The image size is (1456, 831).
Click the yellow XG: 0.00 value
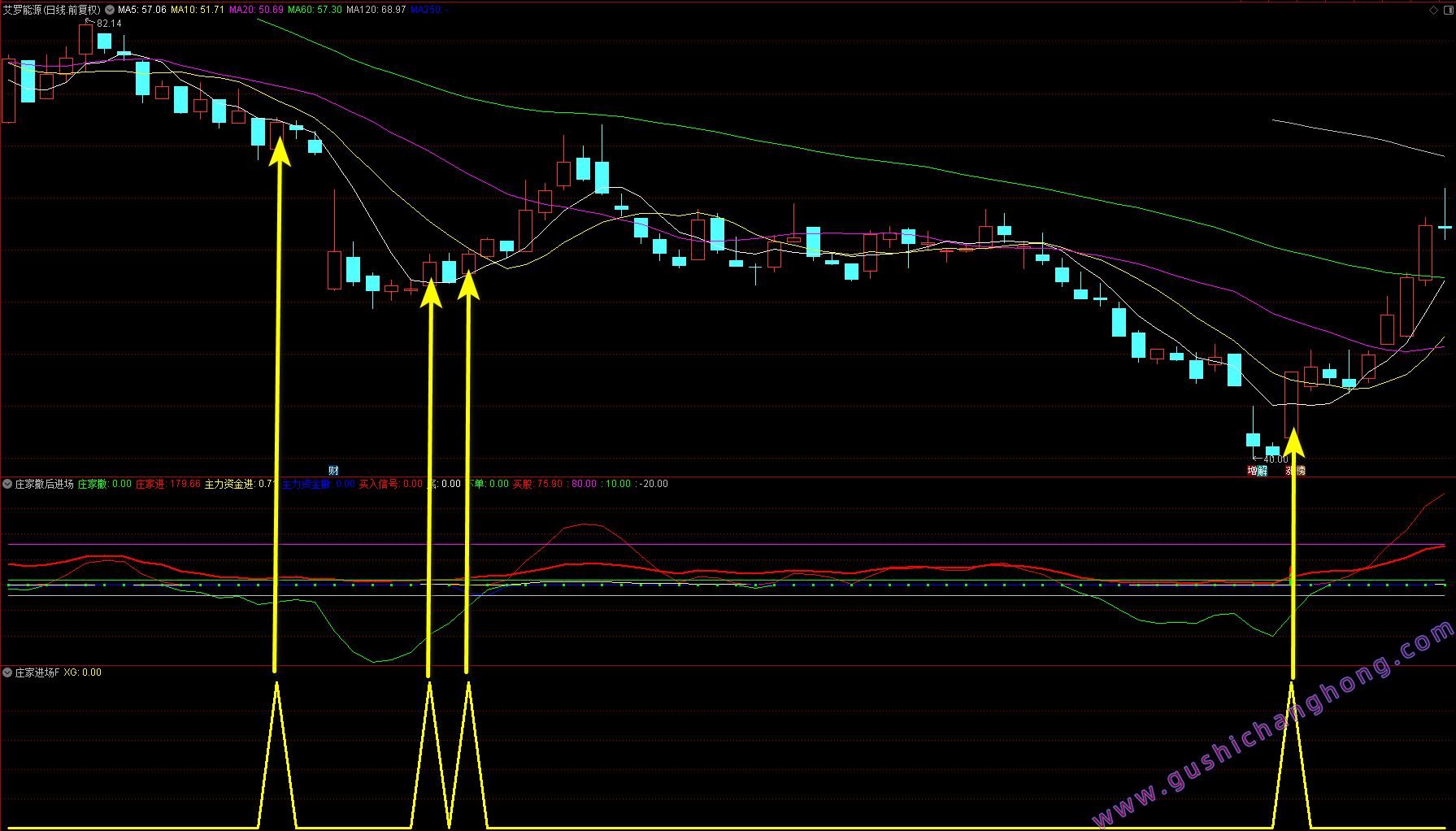(83, 672)
